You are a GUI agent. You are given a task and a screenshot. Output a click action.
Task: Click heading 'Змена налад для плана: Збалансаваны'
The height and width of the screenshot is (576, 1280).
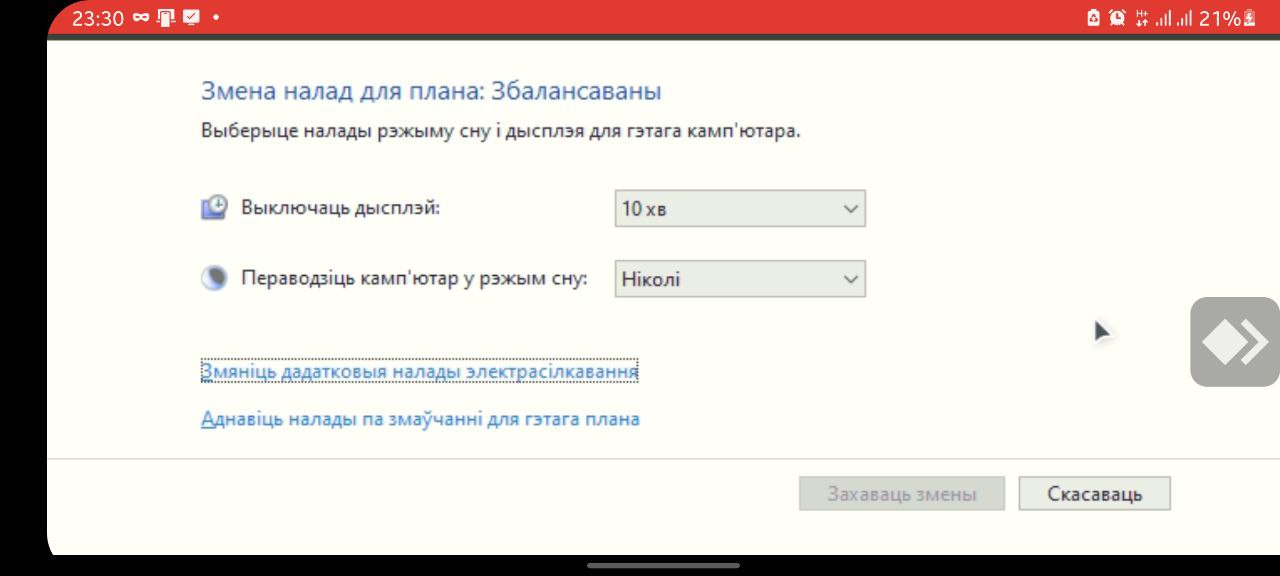click(x=431, y=91)
